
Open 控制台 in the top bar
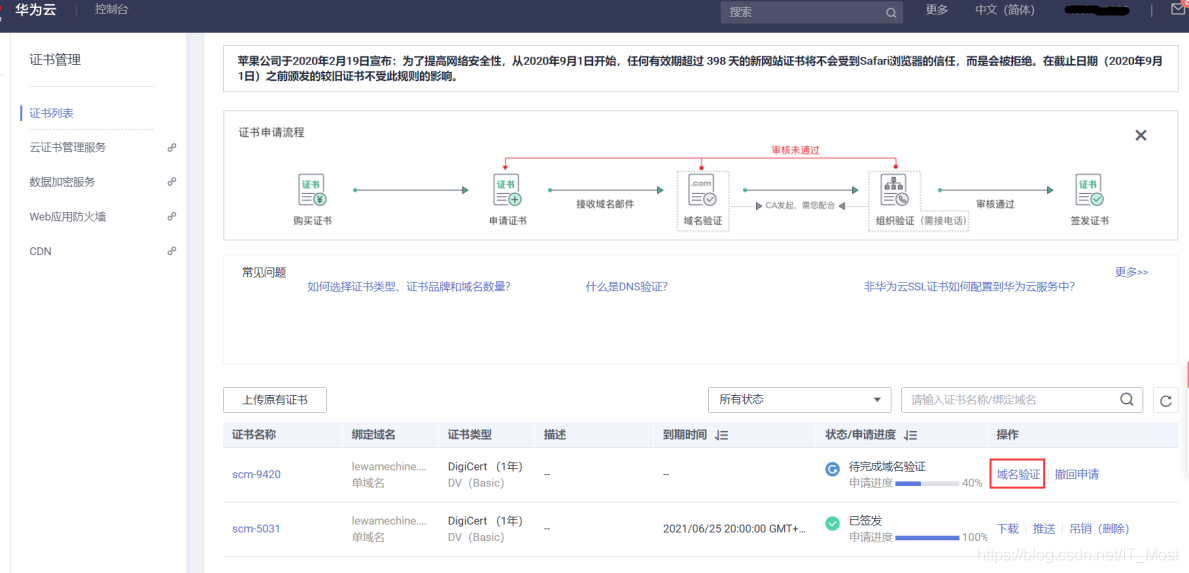111,9
